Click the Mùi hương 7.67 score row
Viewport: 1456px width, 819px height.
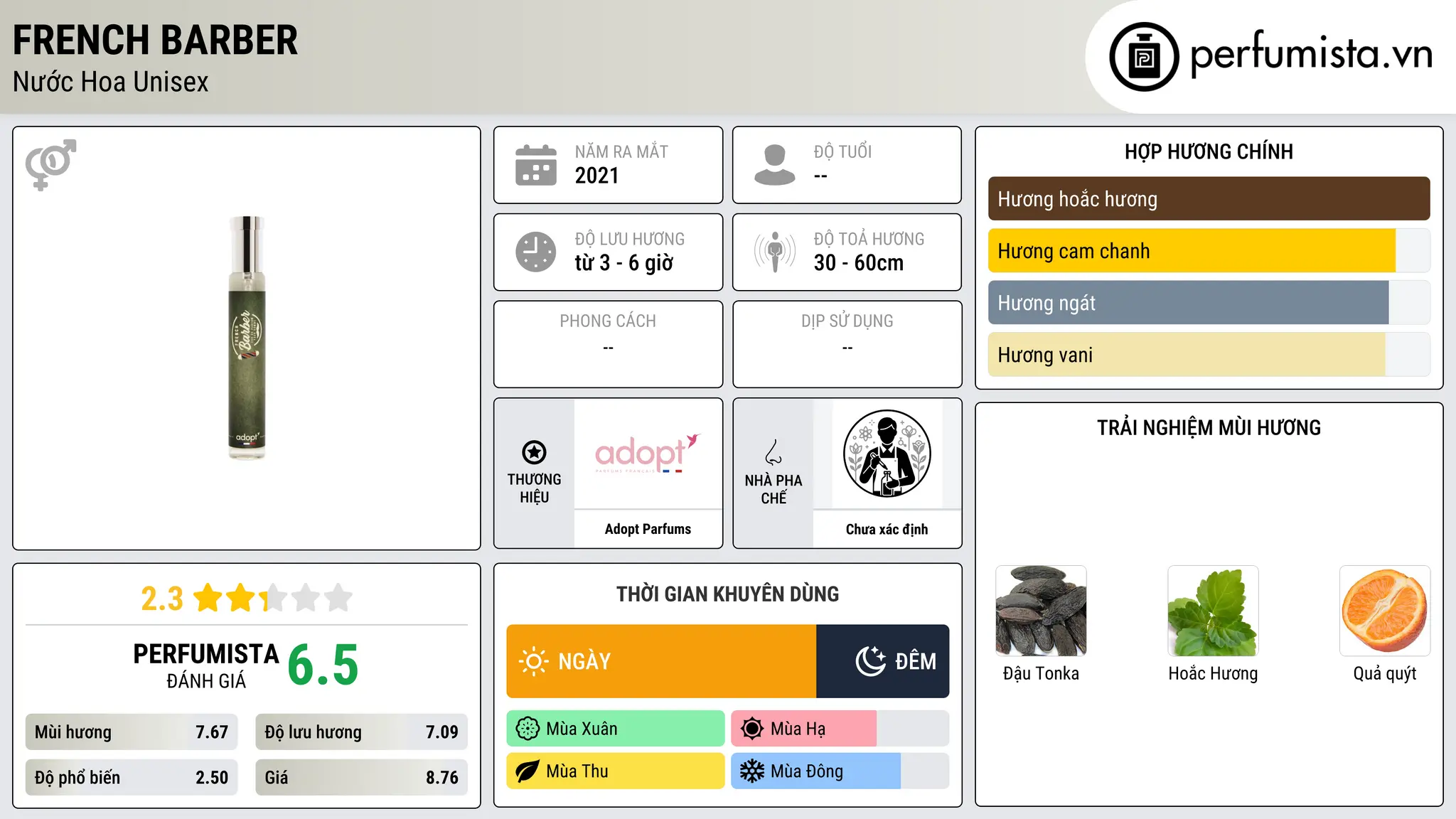[132, 732]
